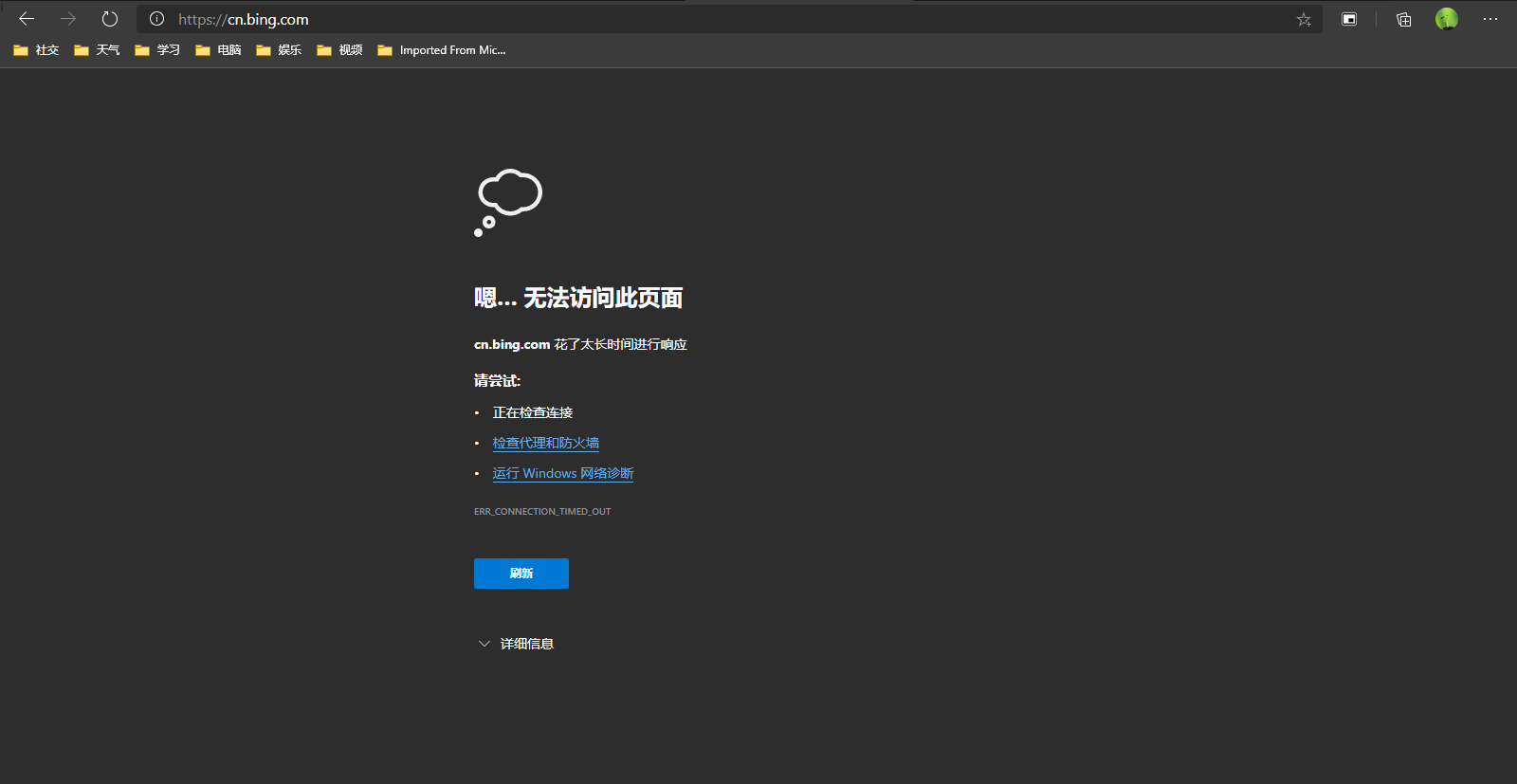Open the Imported From Mic... folder
Screen dimensions: 1517x784
click(442, 50)
